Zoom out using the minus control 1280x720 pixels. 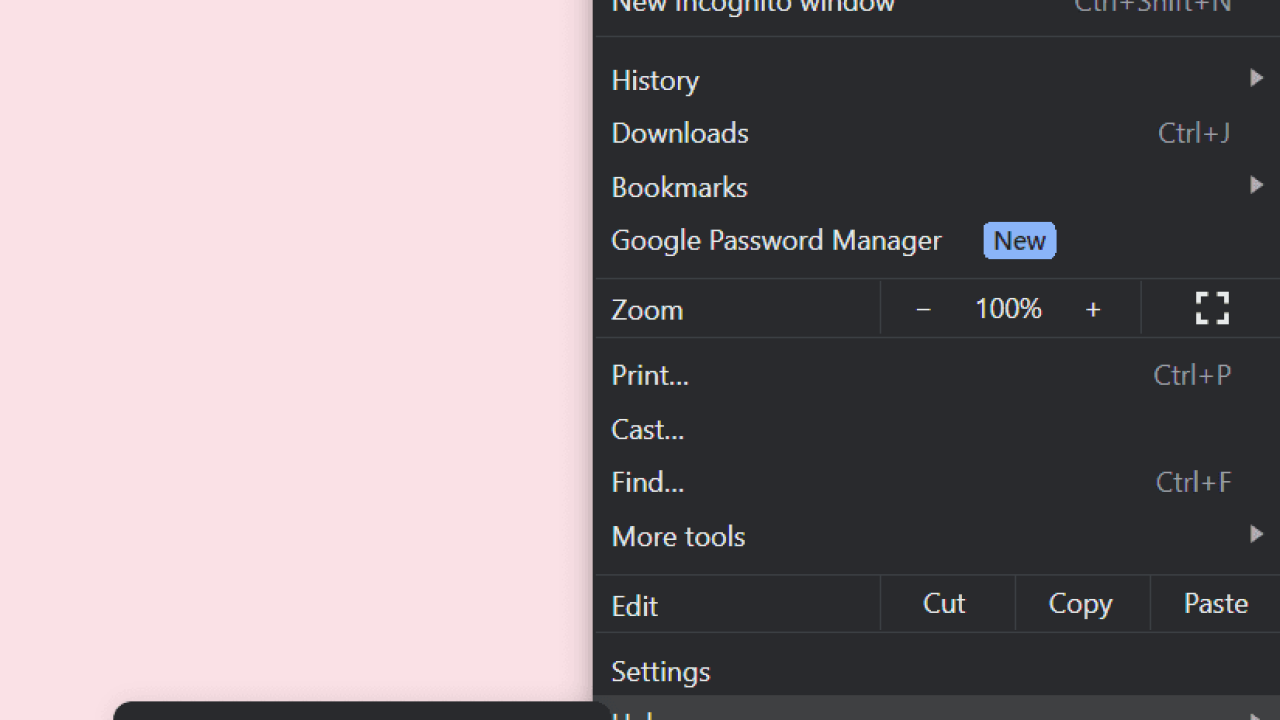(x=923, y=308)
